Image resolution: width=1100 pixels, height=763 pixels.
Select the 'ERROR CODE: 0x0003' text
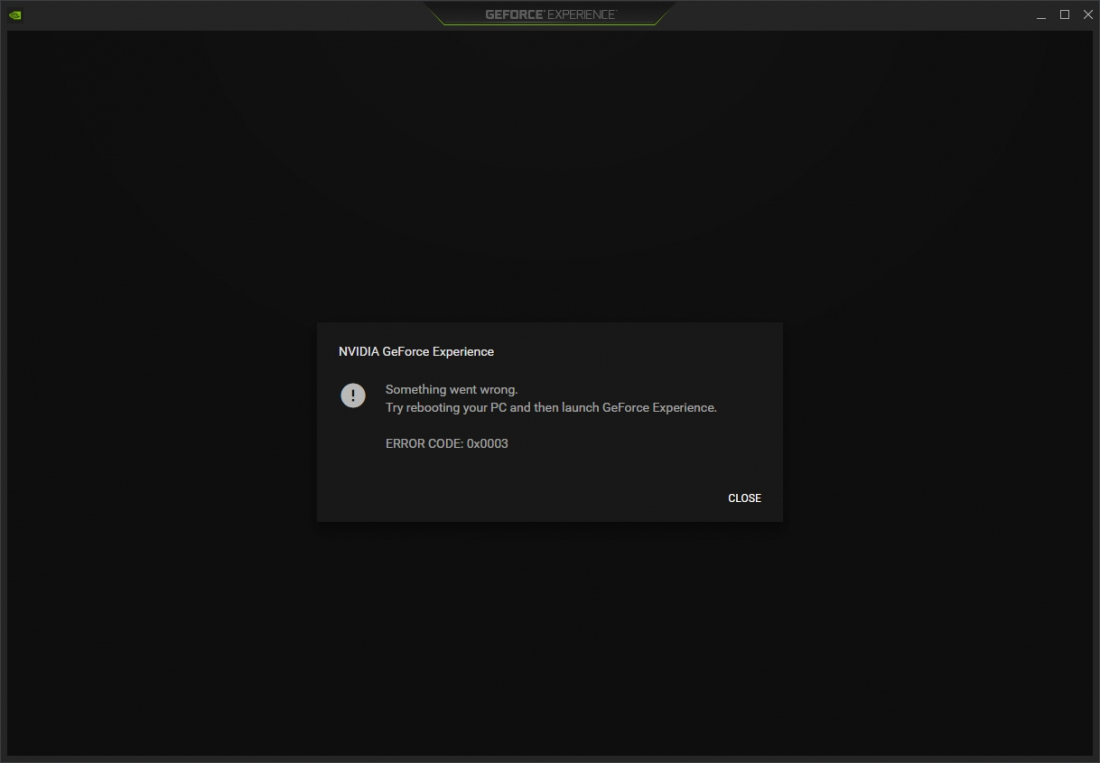pyautogui.click(x=447, y=443)
